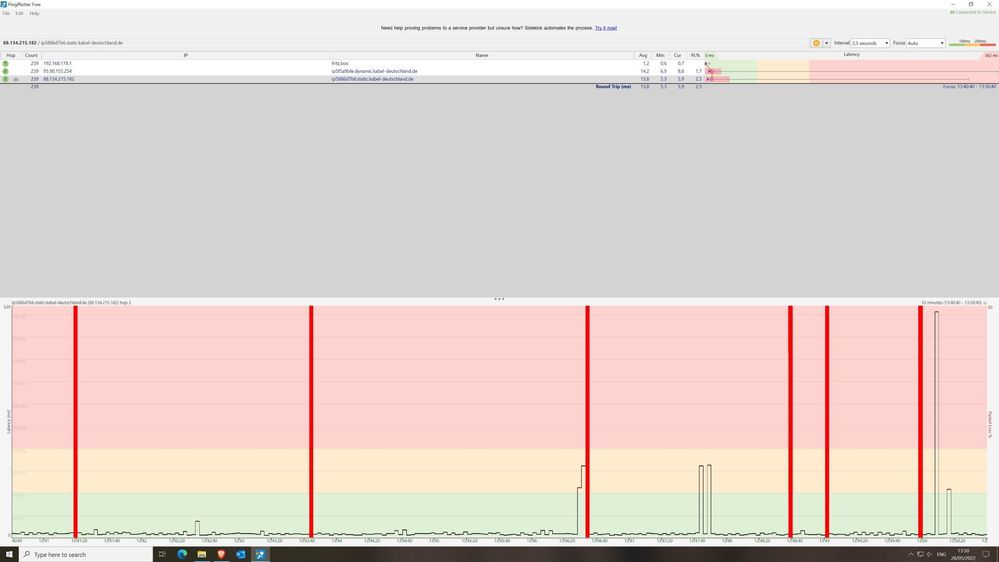Select IP 192.168.178.1 in hop 1

pyautogui.click(x=57, y=64)
